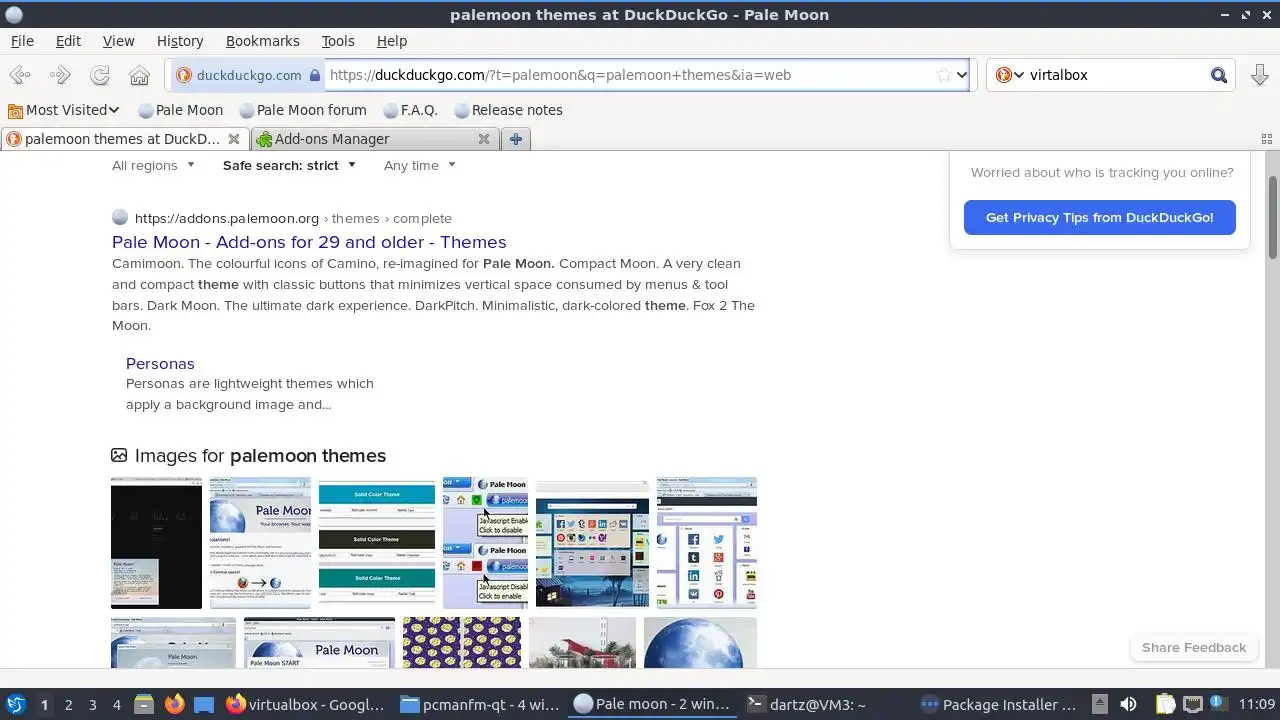
Task: Open the dark black theme image thumbnail
Action: pyautogui.click(x=156, y=543)
